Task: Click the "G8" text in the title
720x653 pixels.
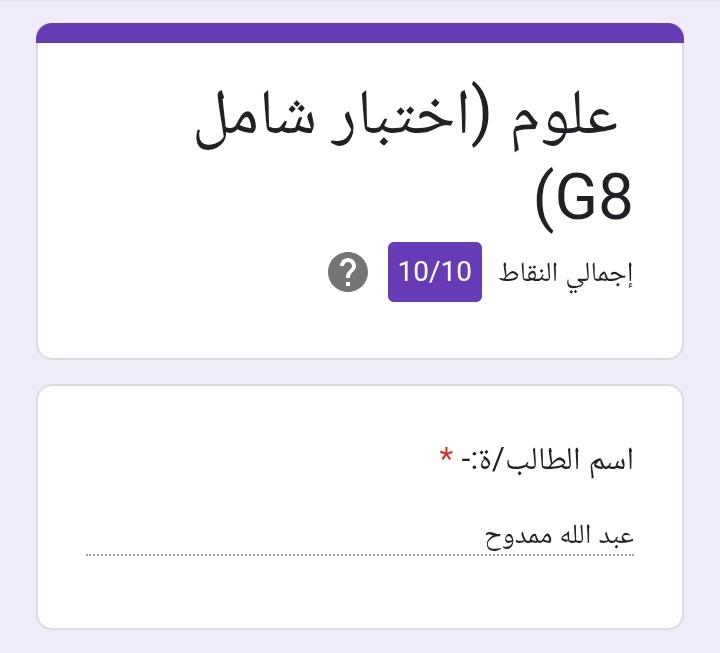Action: tap(594, 197)
